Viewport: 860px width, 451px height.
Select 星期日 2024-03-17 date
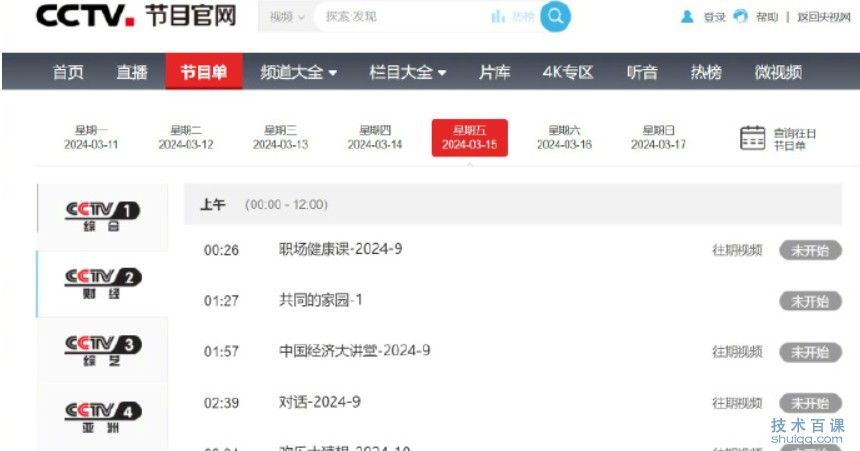click(658, 138)
